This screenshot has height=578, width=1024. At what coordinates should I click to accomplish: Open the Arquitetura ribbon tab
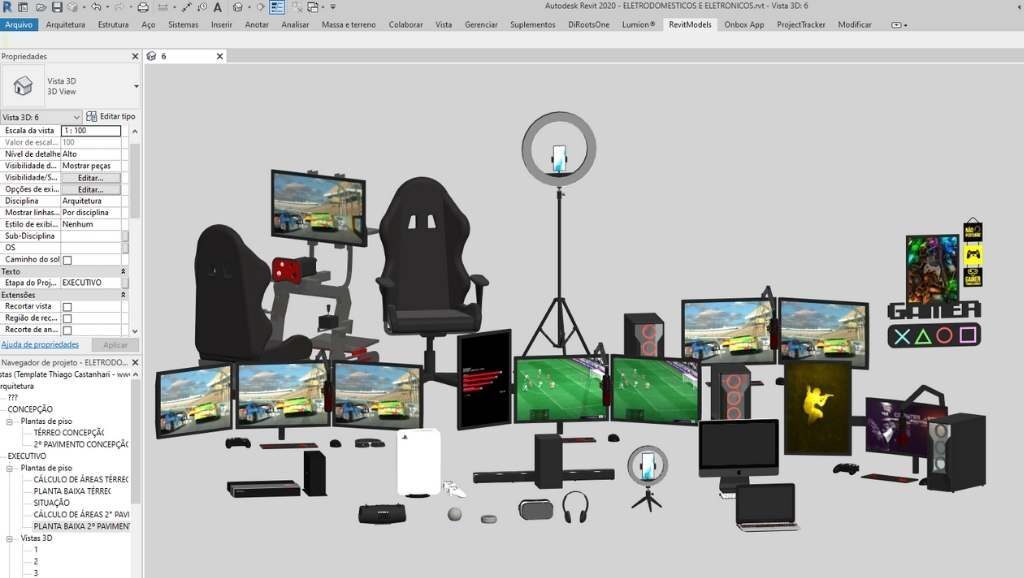pyautogui.click(x=65, y=24)
